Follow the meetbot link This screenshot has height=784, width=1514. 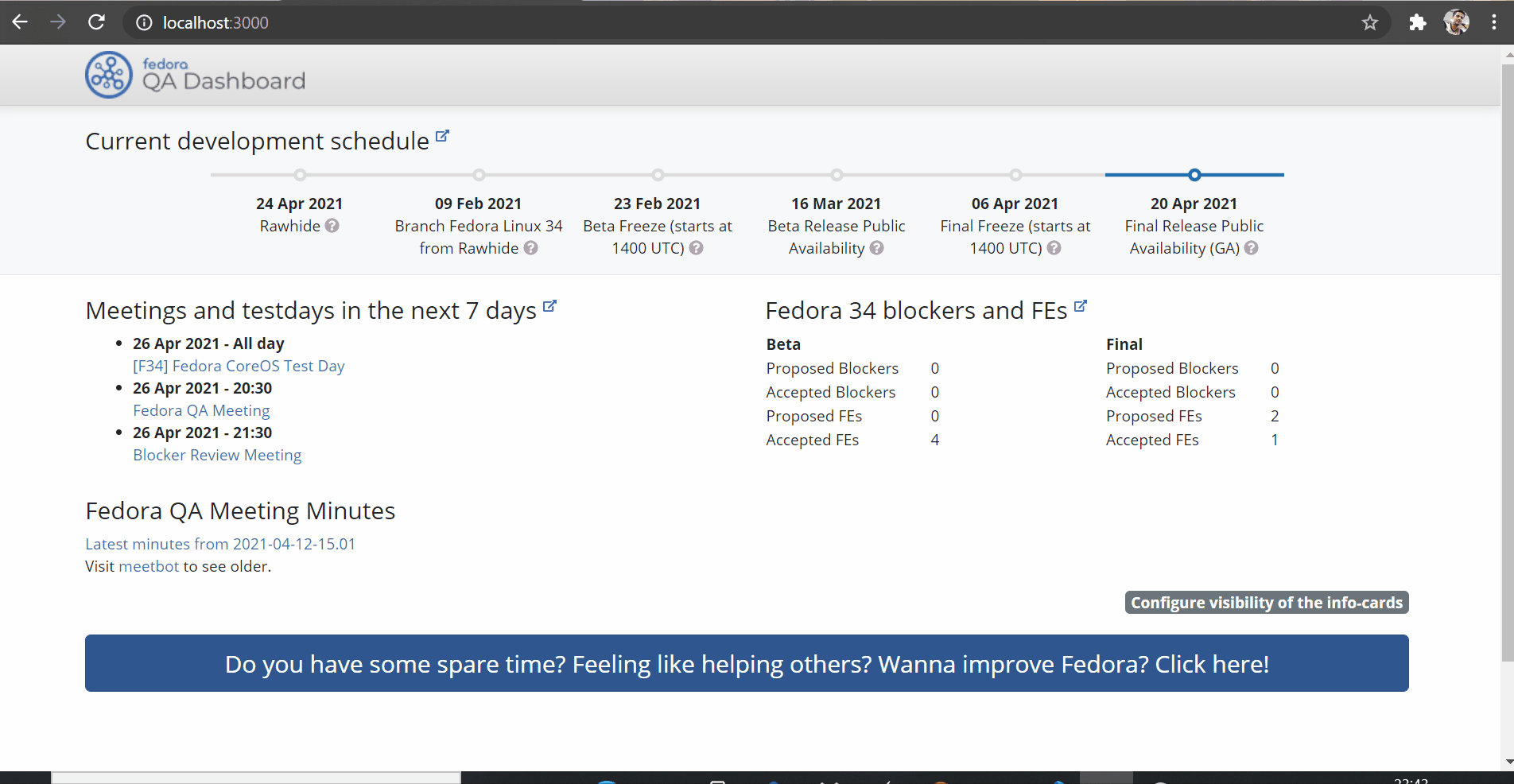click(x=149, y=566)
